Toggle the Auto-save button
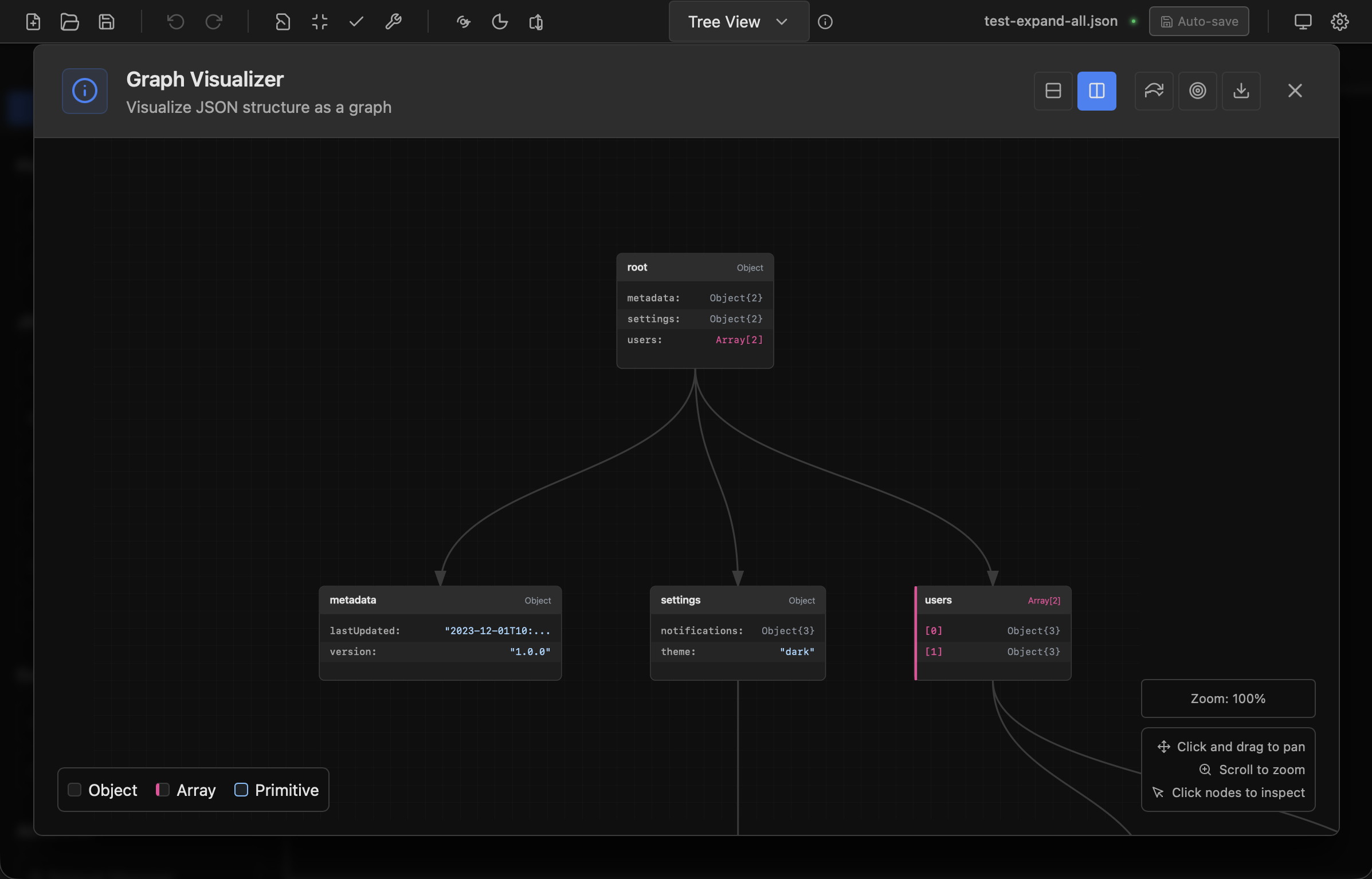 (x=1199, y=22)
